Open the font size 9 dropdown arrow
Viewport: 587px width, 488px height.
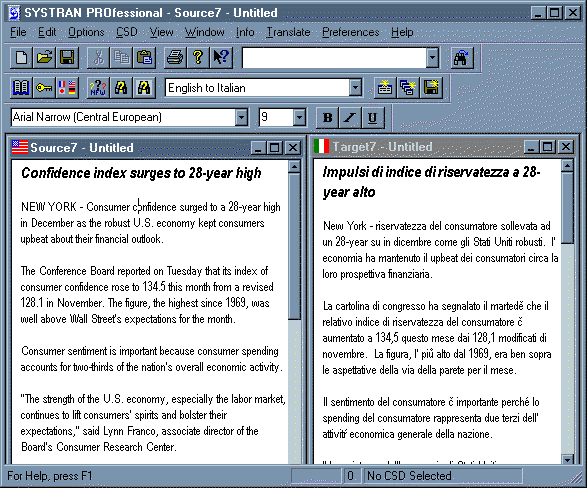coord(299,118)
